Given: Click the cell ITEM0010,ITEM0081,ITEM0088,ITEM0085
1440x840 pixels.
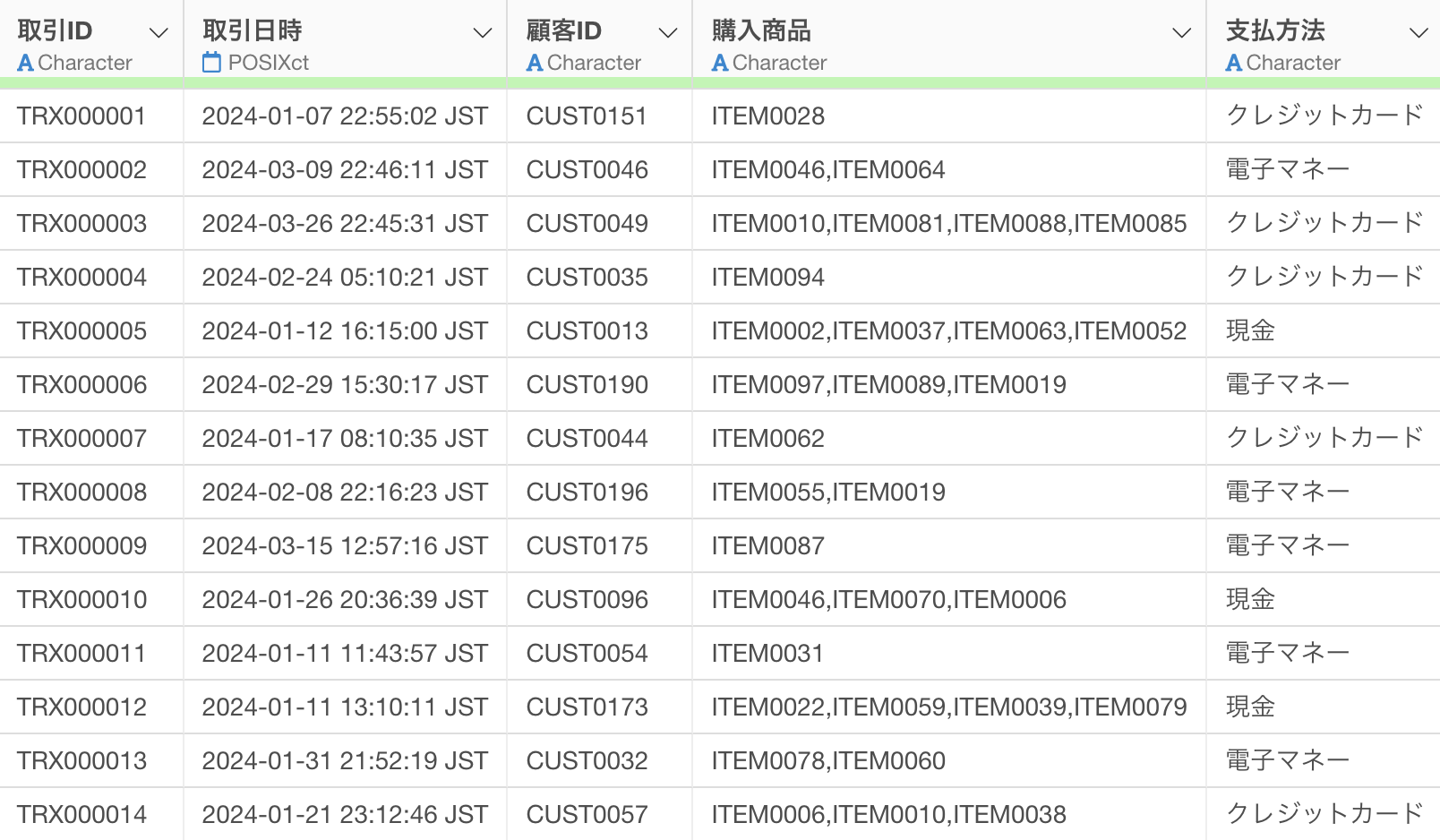Looking at the screenshot, I should (948, 224).
